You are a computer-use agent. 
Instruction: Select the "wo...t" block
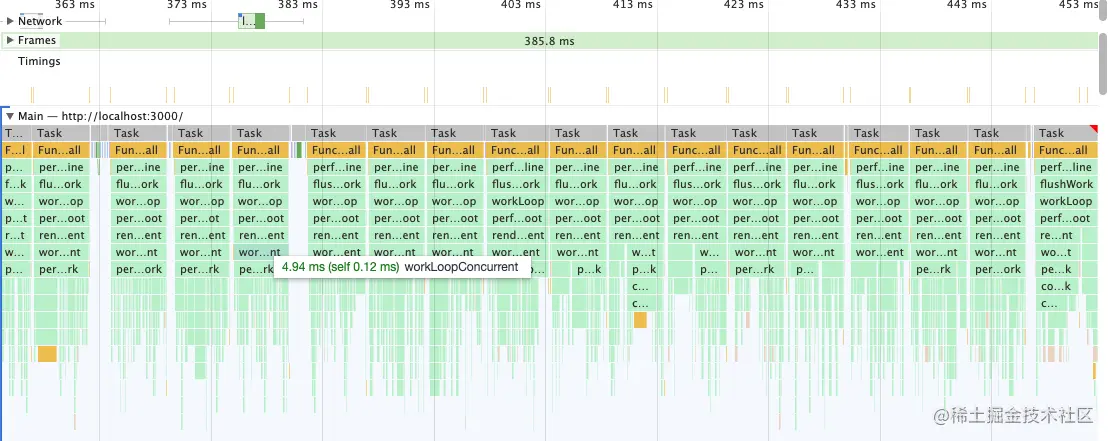[x=1056, y=252]
